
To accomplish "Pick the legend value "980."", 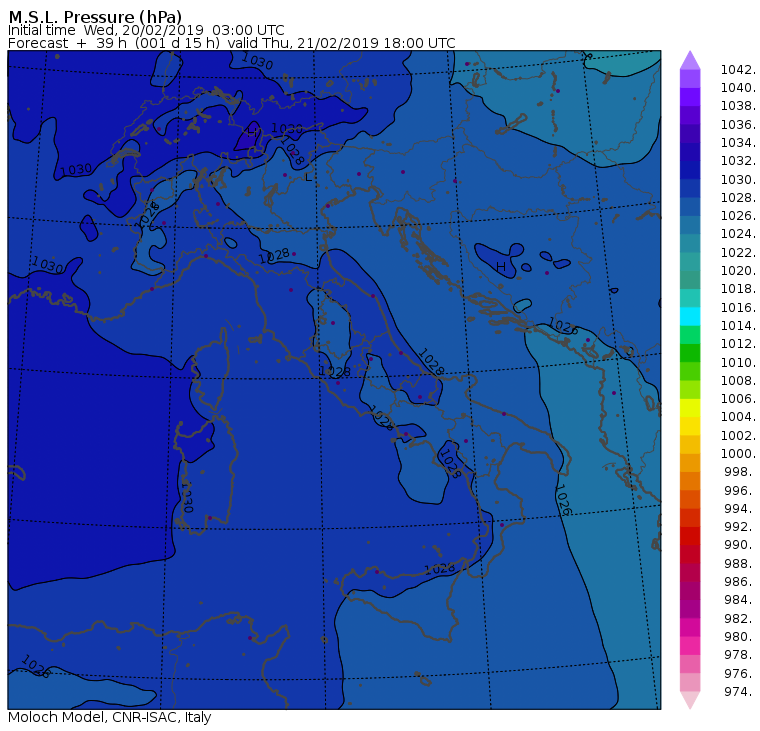I will click(740, 636).
